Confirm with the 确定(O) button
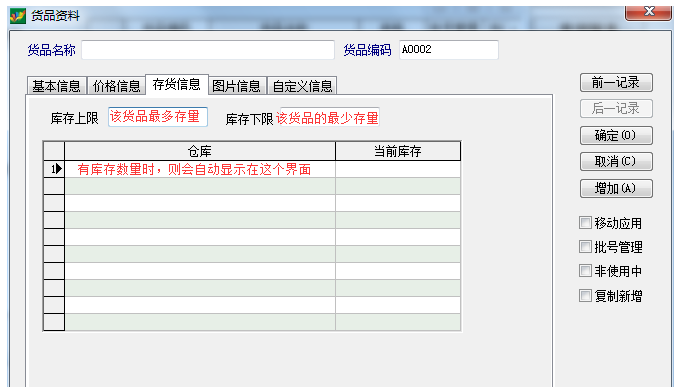This screenshot has height=387, width=675. [x=616, y=136]
